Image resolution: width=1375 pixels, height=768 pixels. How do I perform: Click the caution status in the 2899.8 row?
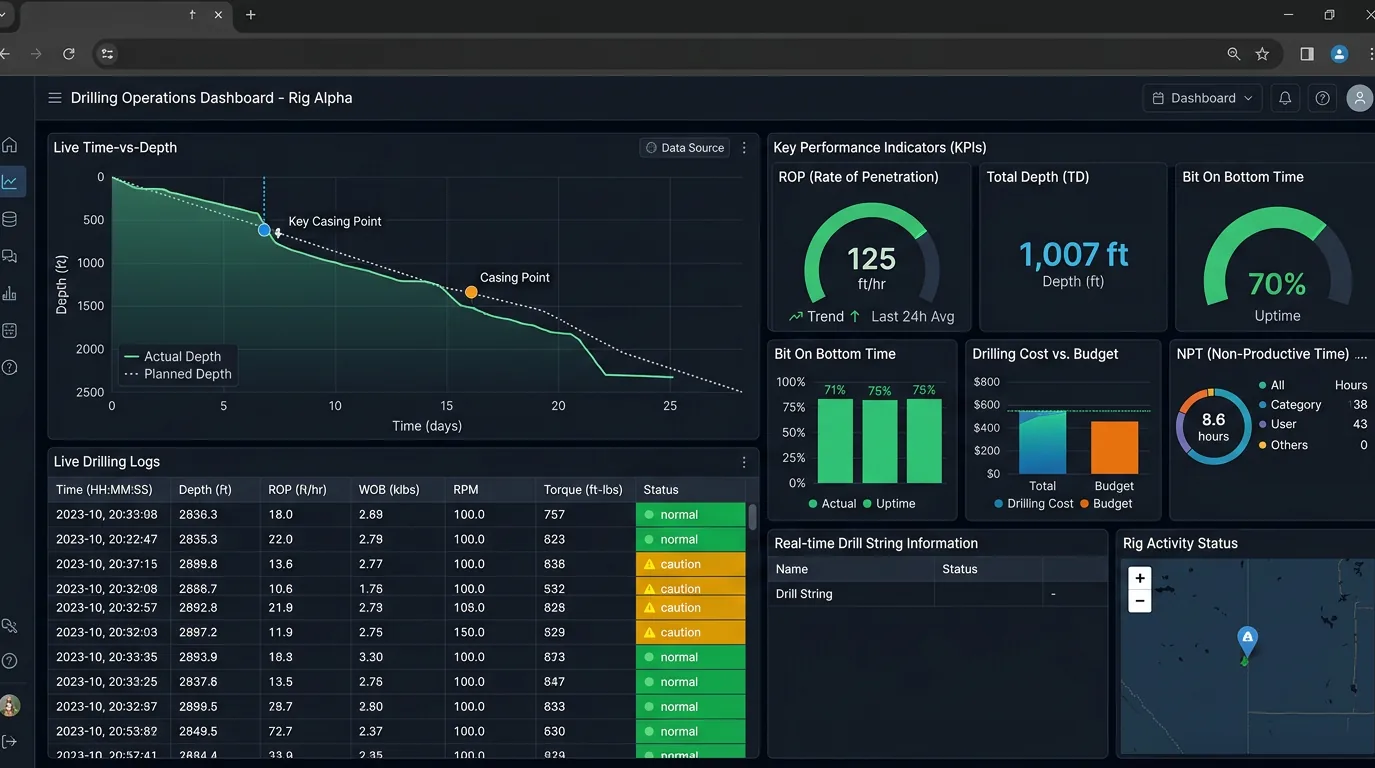pyautogui.click(x=691, y=564)
